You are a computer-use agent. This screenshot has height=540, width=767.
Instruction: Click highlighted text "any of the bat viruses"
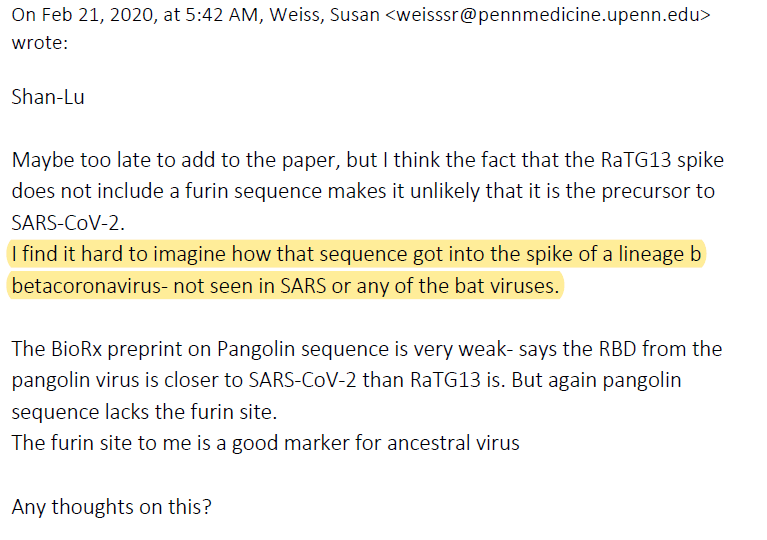pyautogui.click(x=471, y=286)
